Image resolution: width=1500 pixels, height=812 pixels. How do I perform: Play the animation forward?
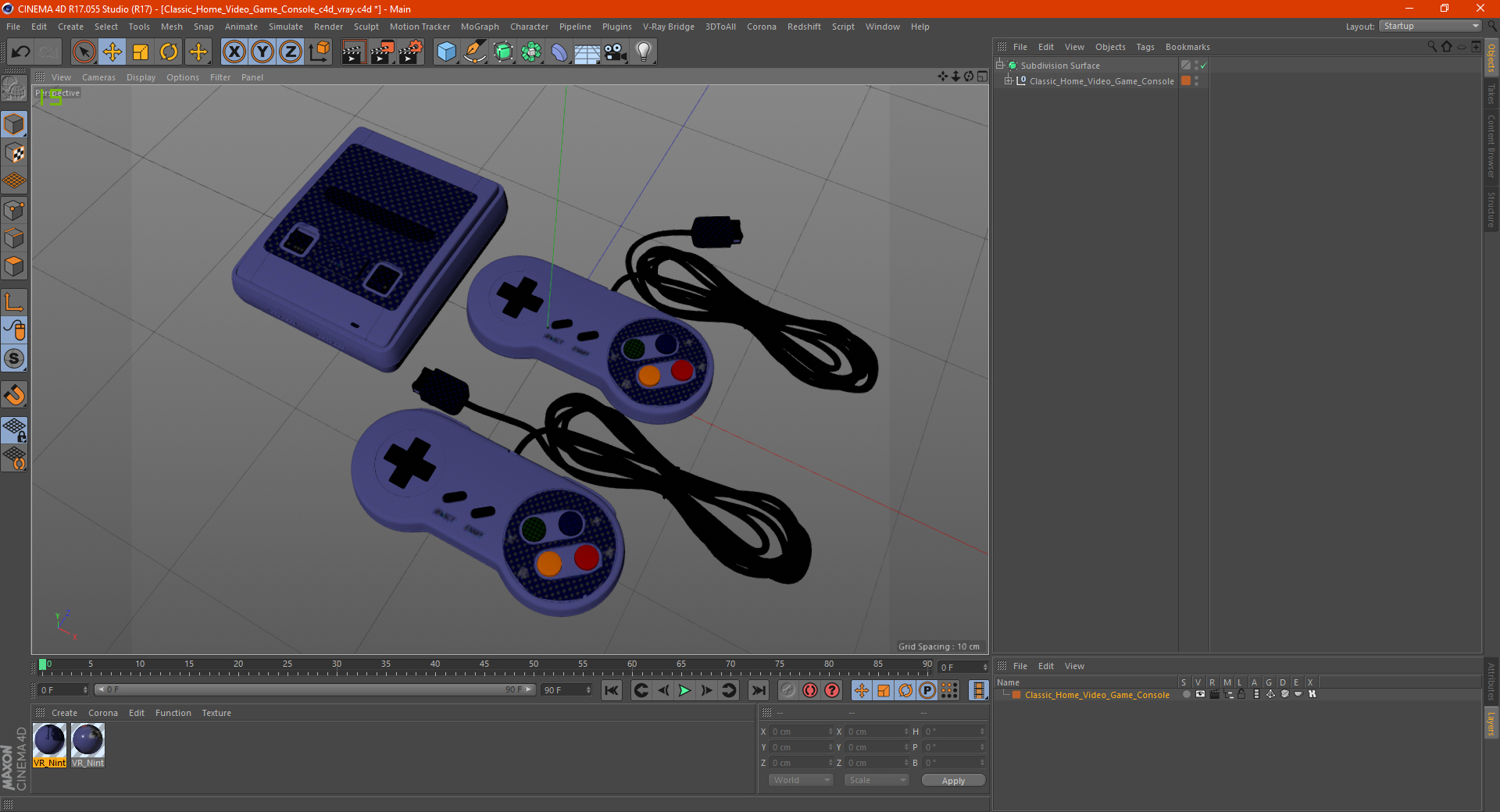point(685,690)
